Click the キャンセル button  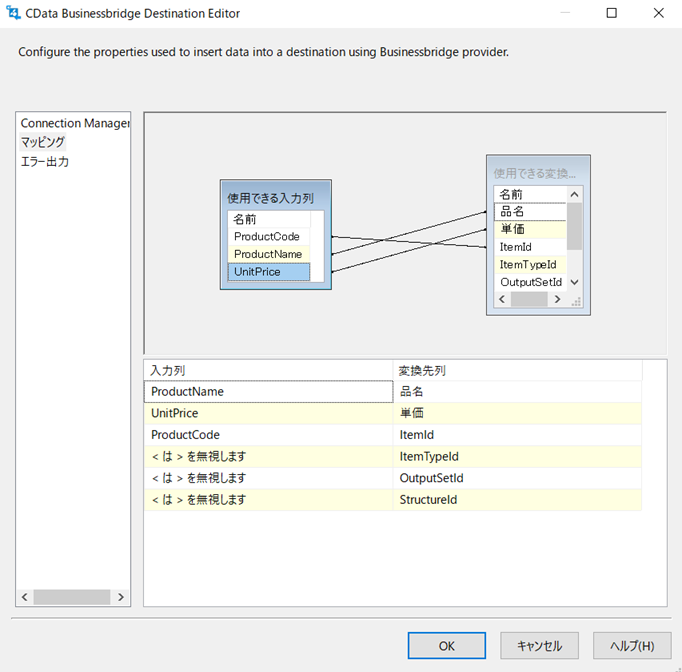(539, 646)
